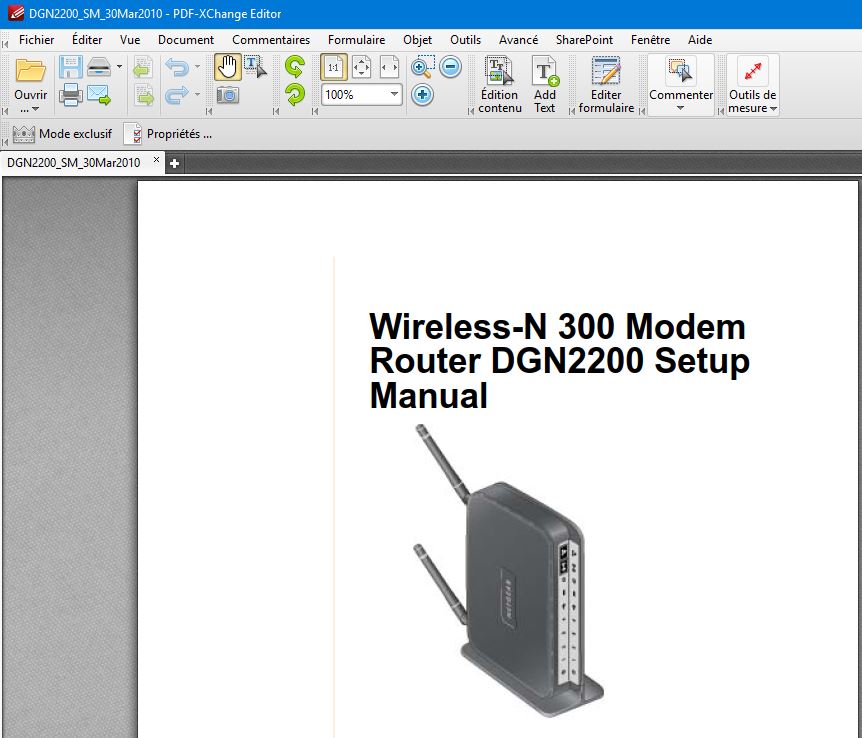Close the DGN2200_SM_30Mar2010 tab
Viewport: 862px width, 738px height.
[x=156, y=160]
